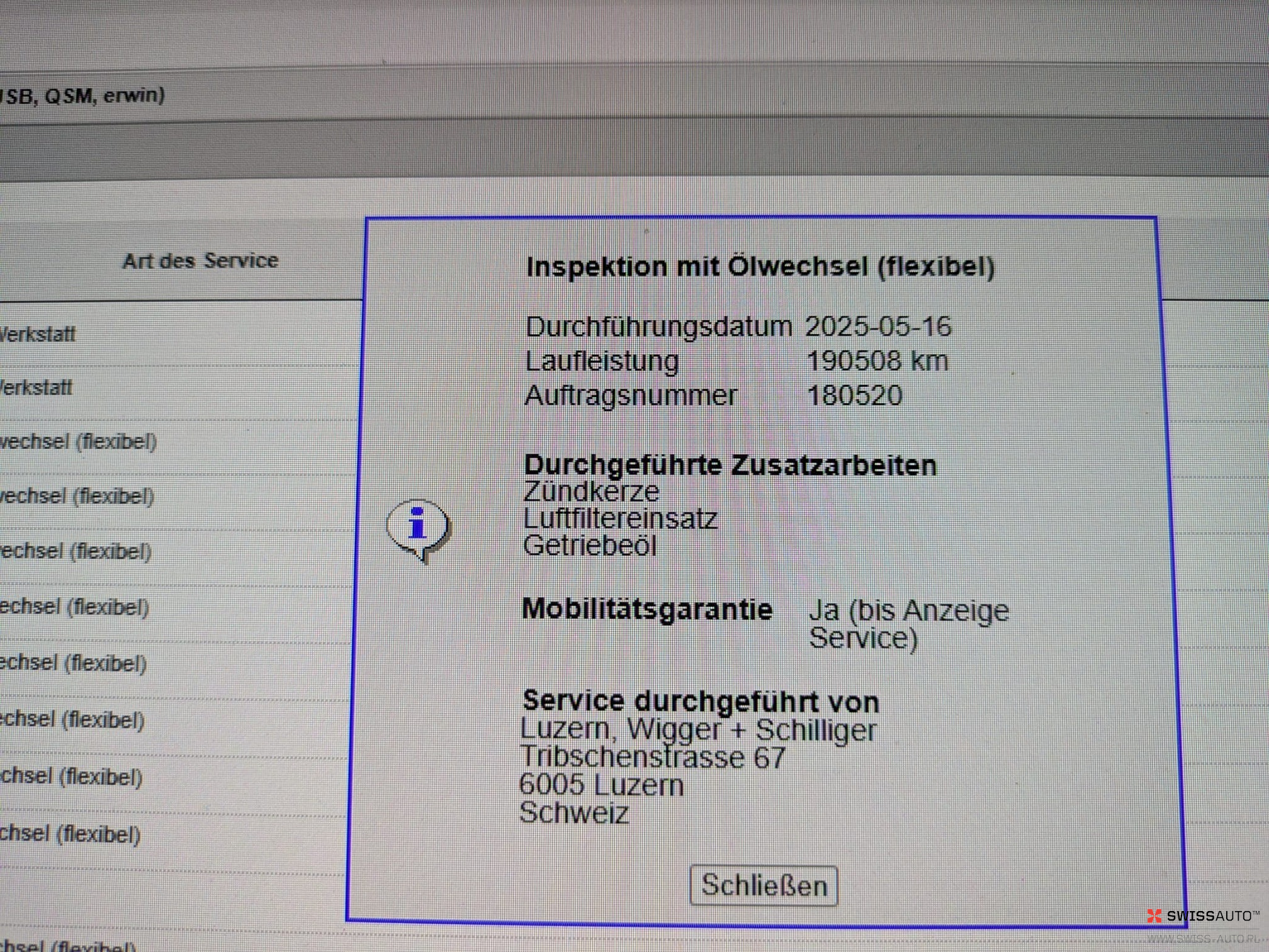Image resolution: width=1269 pixels, height=952 pixels.
Task: Select the second Werkstatt row
Action: [37, 387]
